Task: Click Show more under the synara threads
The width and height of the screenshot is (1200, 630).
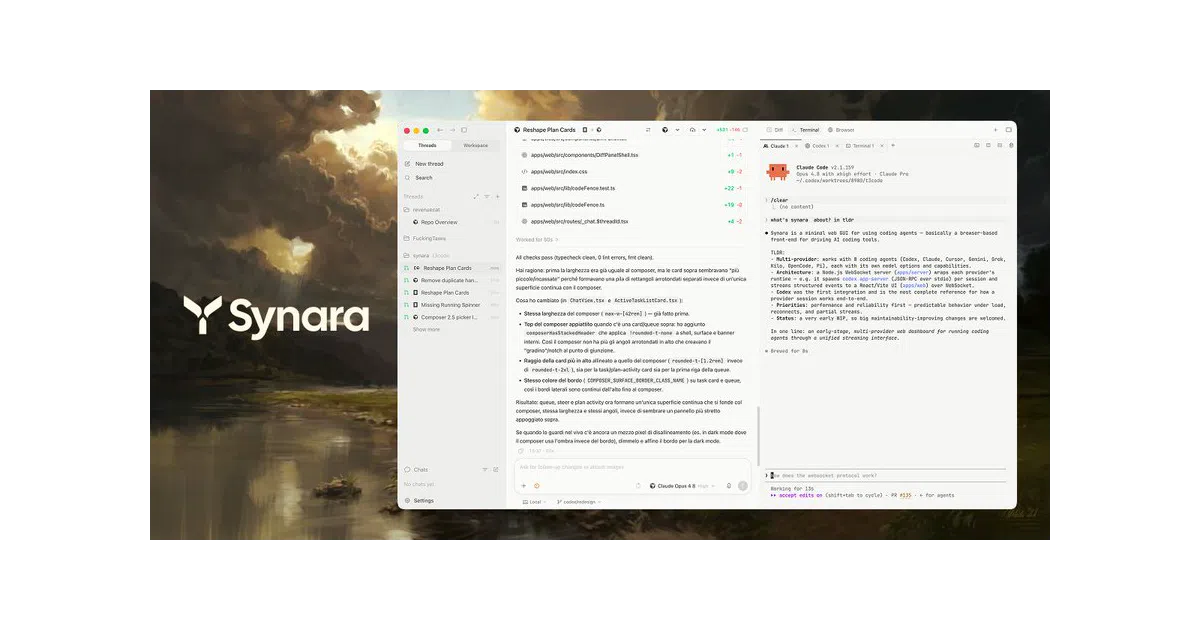Action: point(426,329)
